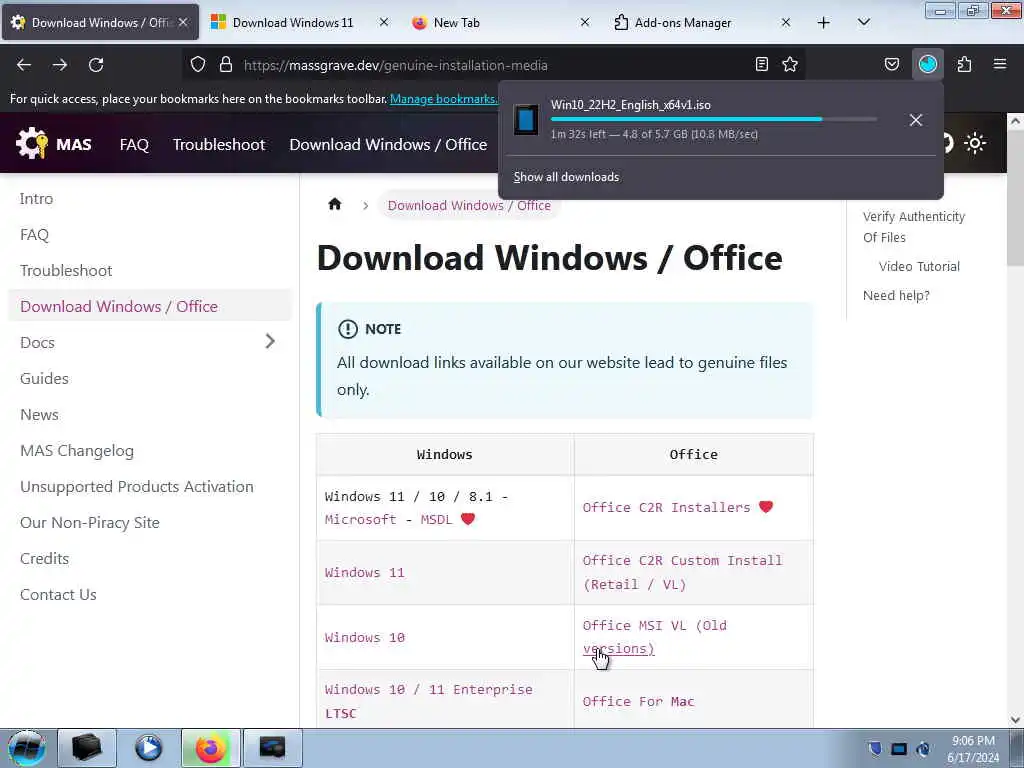Click the Manage bookmarks link
1024x768 pixels.
pyautogui.click(x=443, y=99)
